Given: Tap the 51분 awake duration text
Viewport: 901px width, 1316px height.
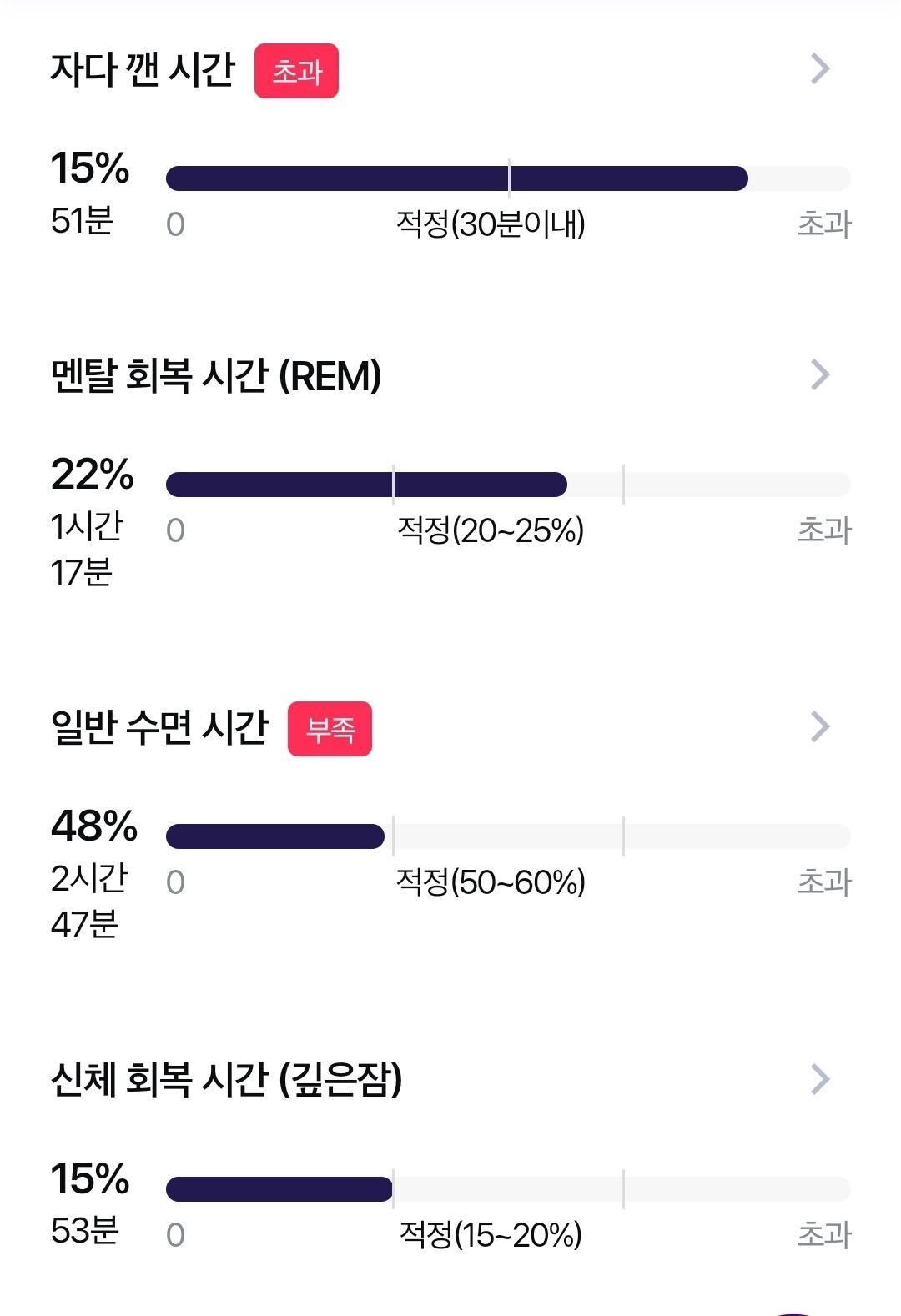Looking at the screenshot, I should [82, 221].
